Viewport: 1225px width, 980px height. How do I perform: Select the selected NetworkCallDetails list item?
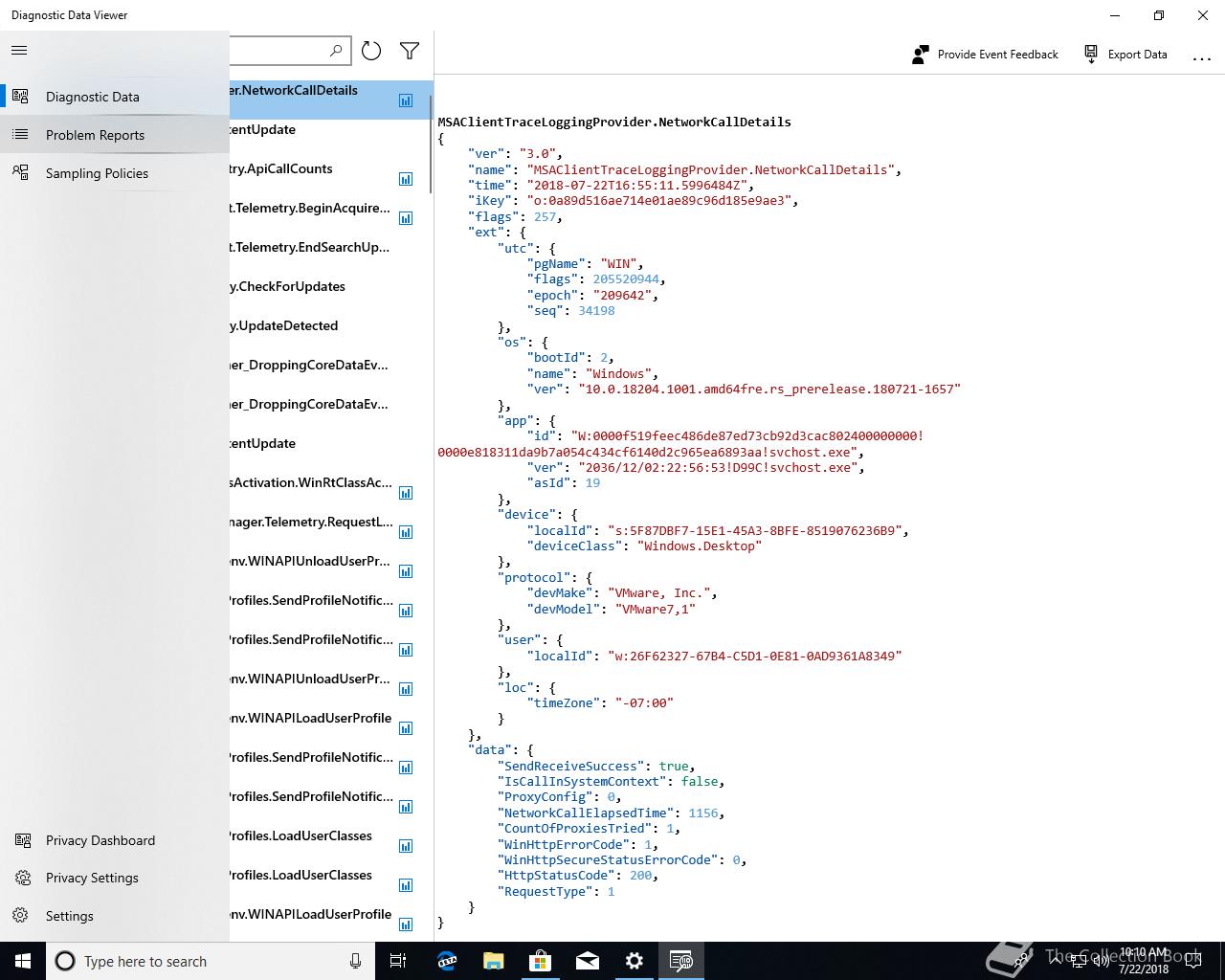pyautogui.click(x=330, y=100)
